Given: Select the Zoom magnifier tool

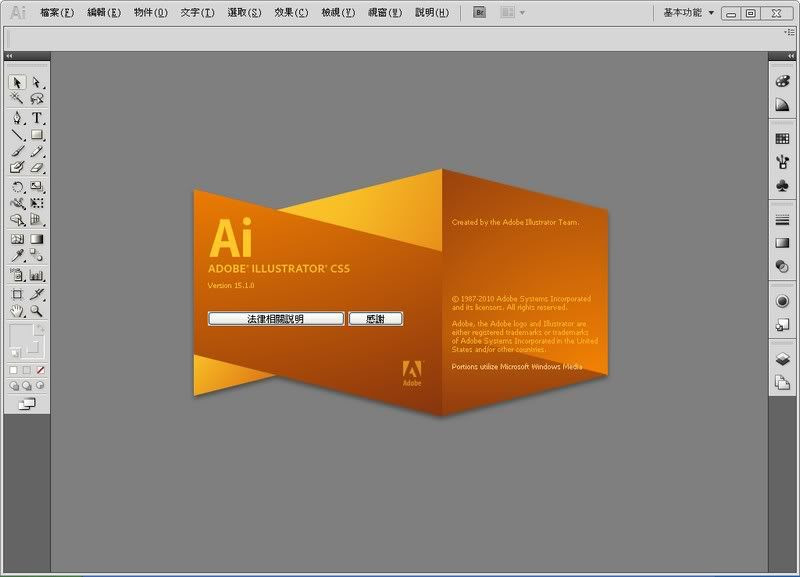Looking at the screenshot, I should point(37,311).
